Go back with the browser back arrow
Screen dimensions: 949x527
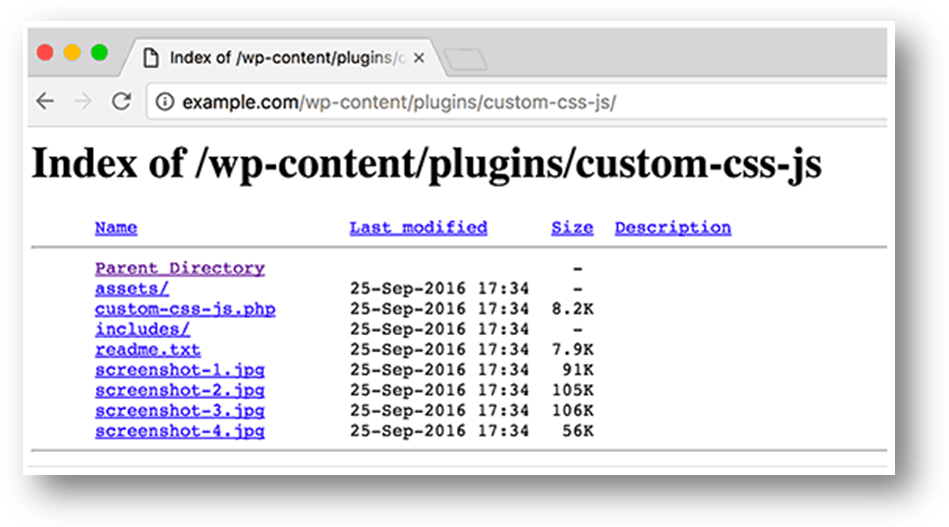(45, 101)
